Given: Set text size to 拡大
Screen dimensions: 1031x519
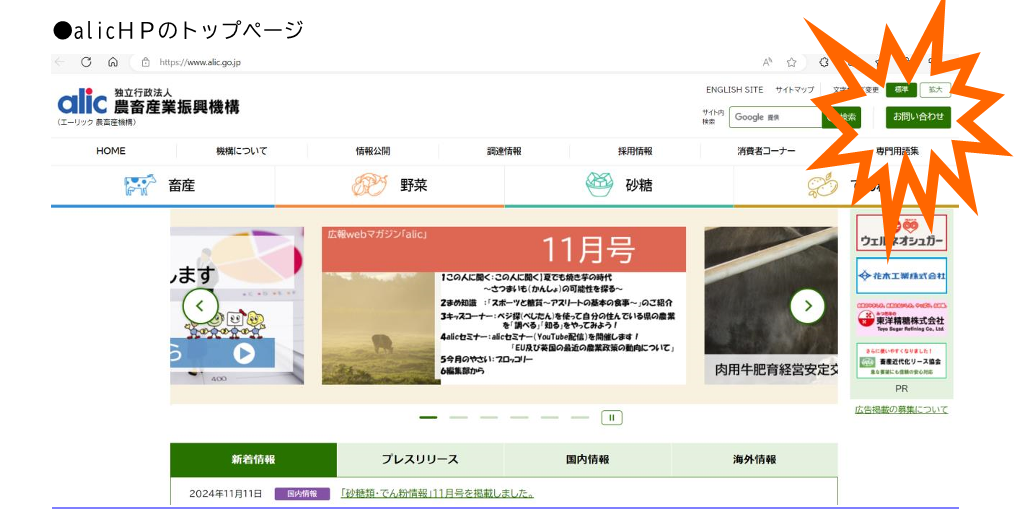Looking at the screenshot, I should pyautogui.click(x=935, y=89).
